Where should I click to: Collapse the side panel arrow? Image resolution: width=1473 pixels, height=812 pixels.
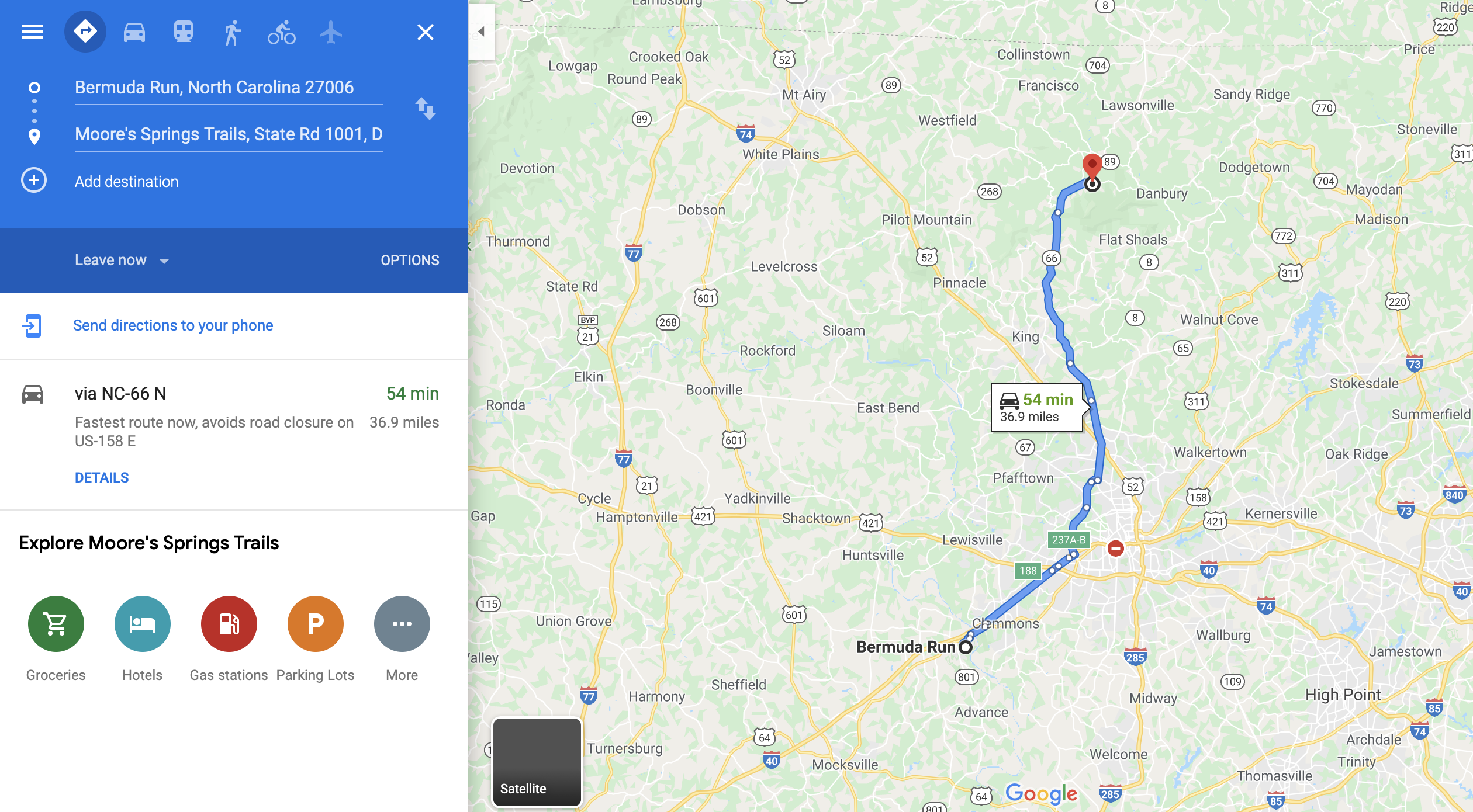click(481, 32)
